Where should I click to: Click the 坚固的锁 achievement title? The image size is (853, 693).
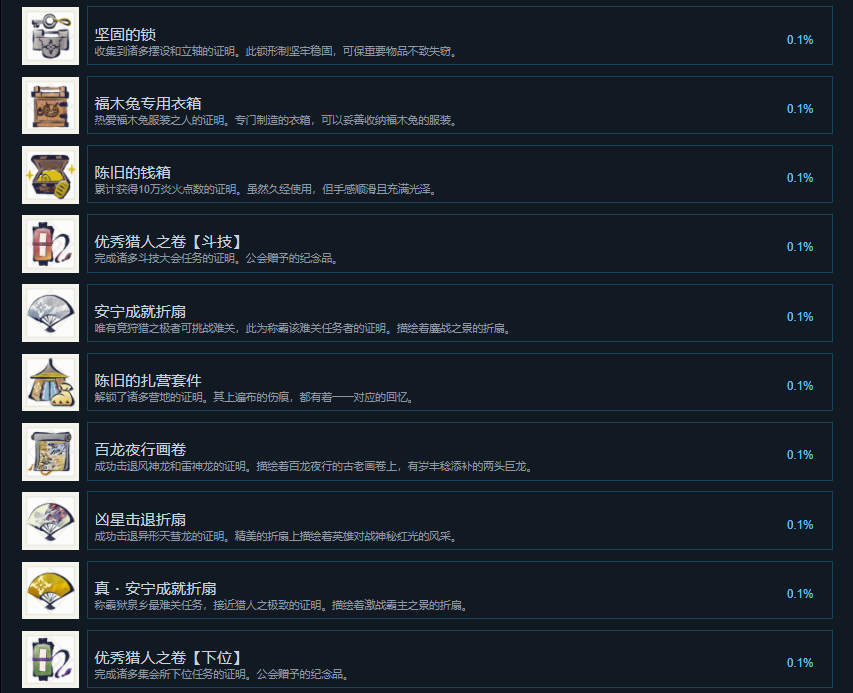(x=125, y=34)
